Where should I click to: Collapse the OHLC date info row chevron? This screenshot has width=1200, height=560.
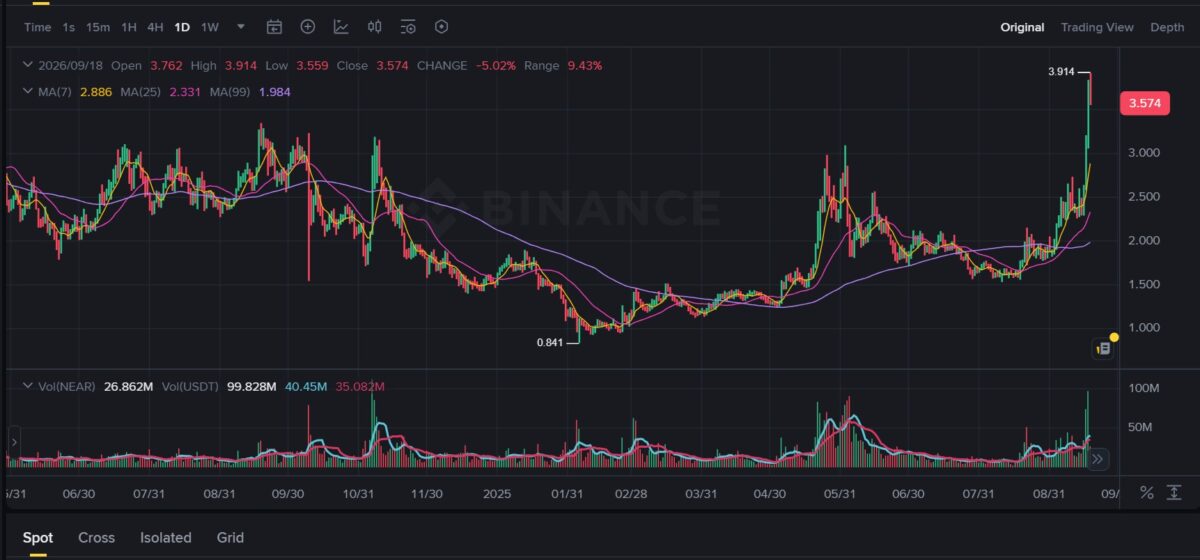click(x=27, y=65)
